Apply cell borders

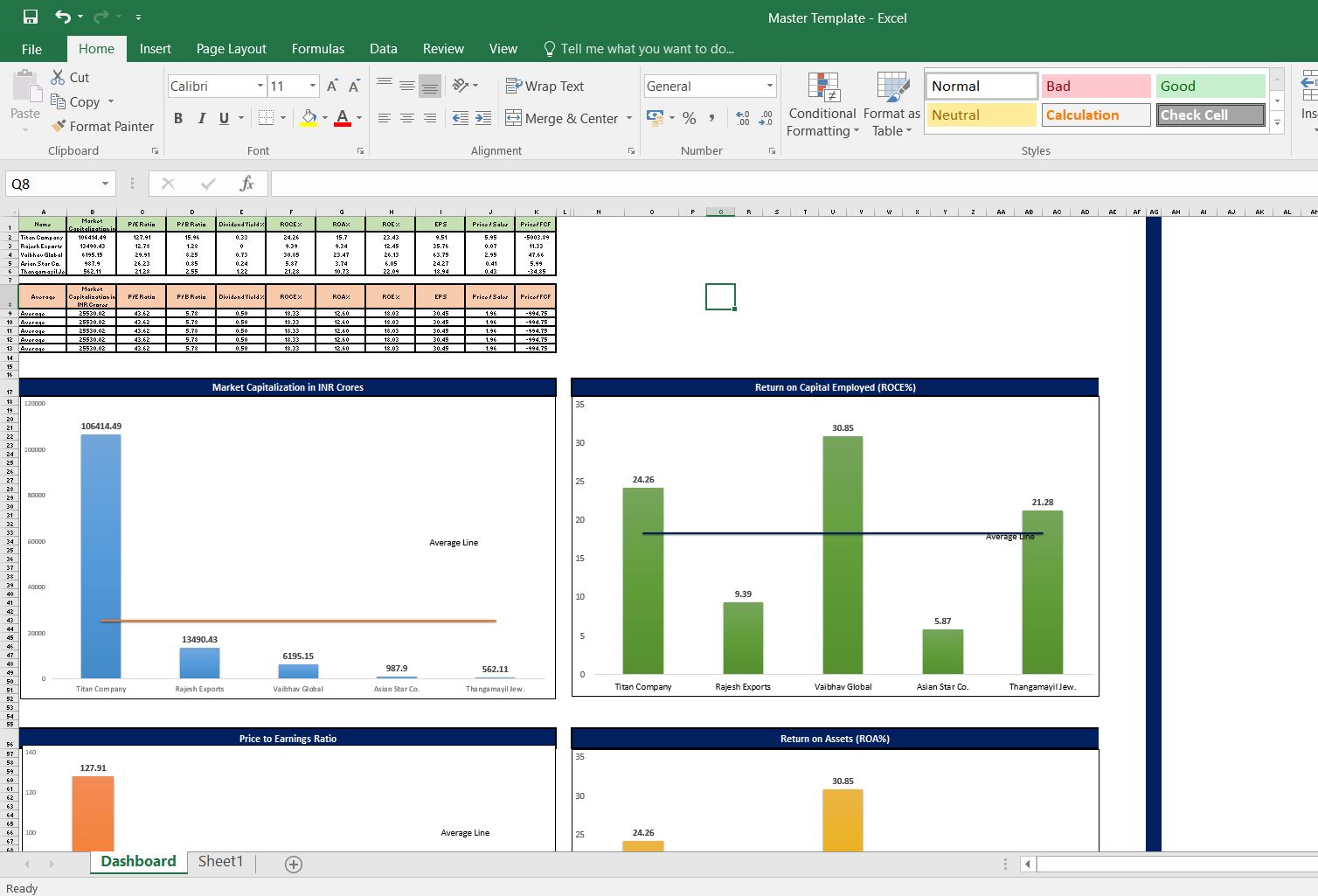[267, 117]
